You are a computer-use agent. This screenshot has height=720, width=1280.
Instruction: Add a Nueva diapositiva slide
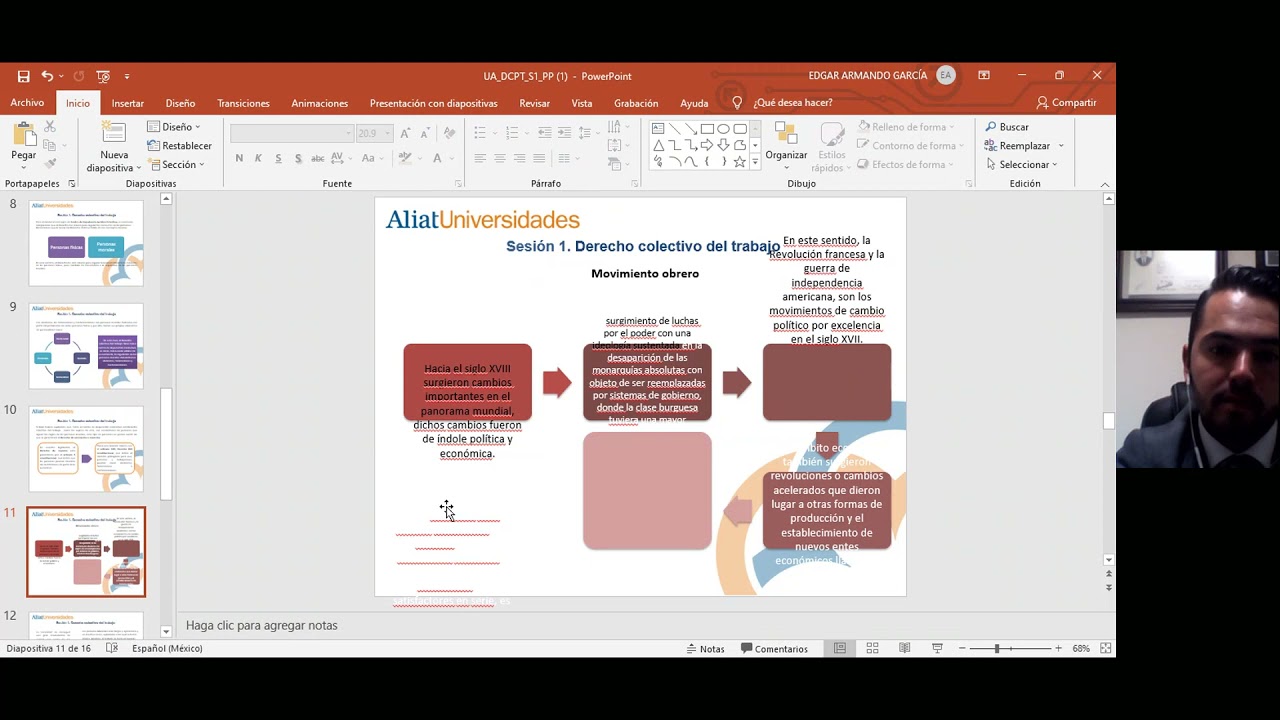[114, 147]
